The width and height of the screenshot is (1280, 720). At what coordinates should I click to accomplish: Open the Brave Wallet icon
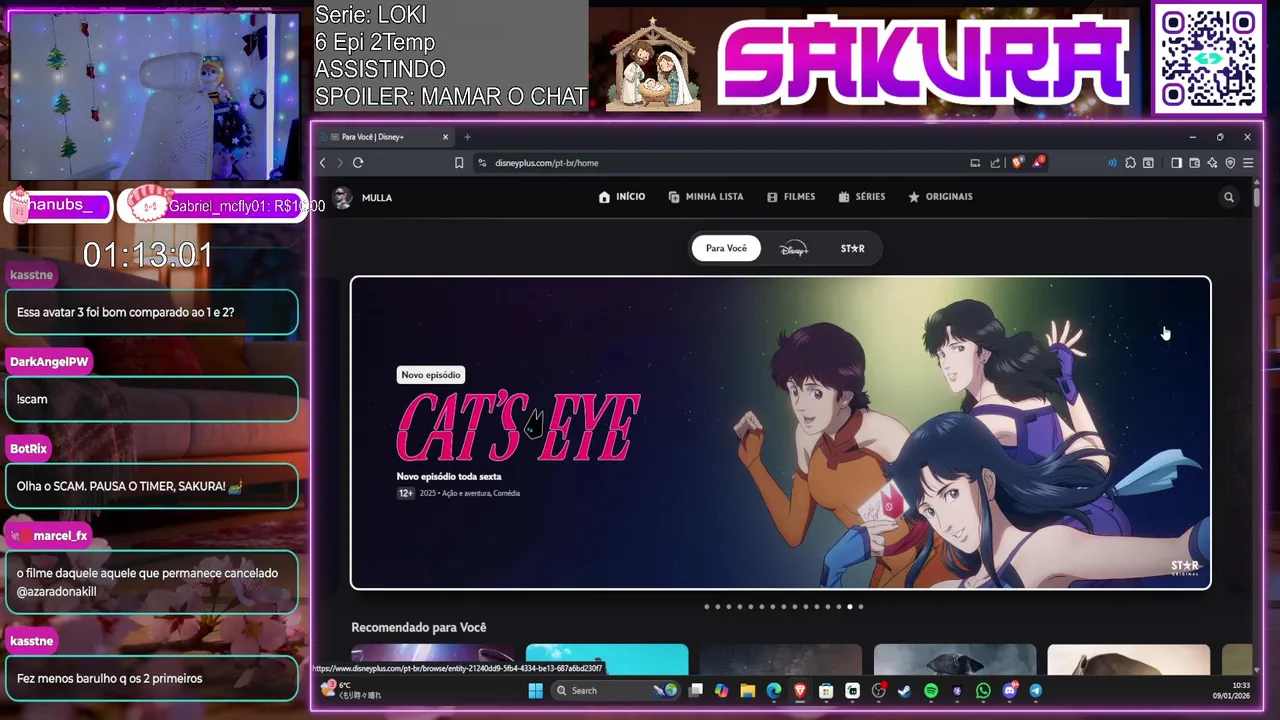(1194, 163)
